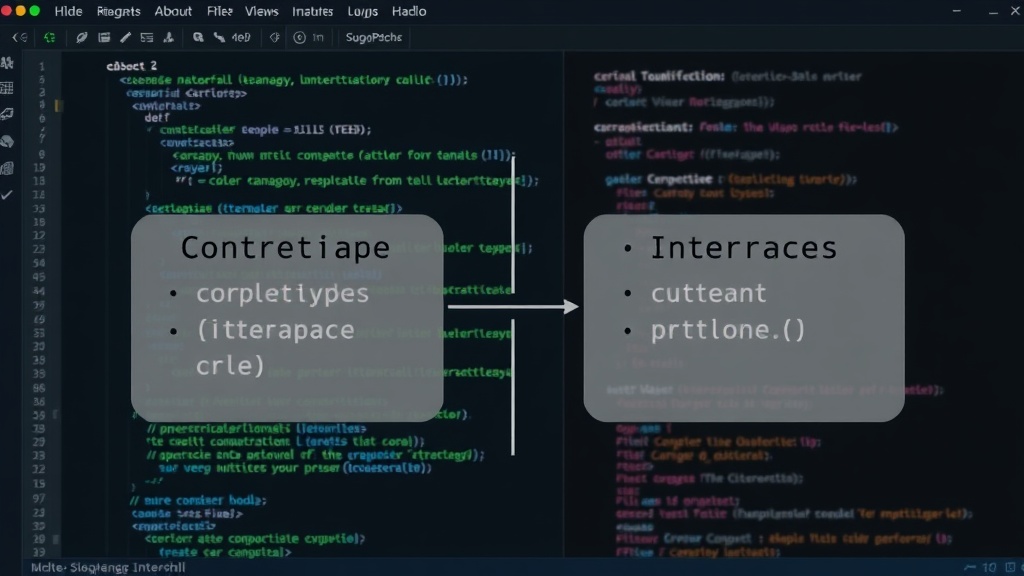Select the pencil edit icon
The height and width of the screenshot is (576, 1024).
pyautogui.click(x=125, y=37)
